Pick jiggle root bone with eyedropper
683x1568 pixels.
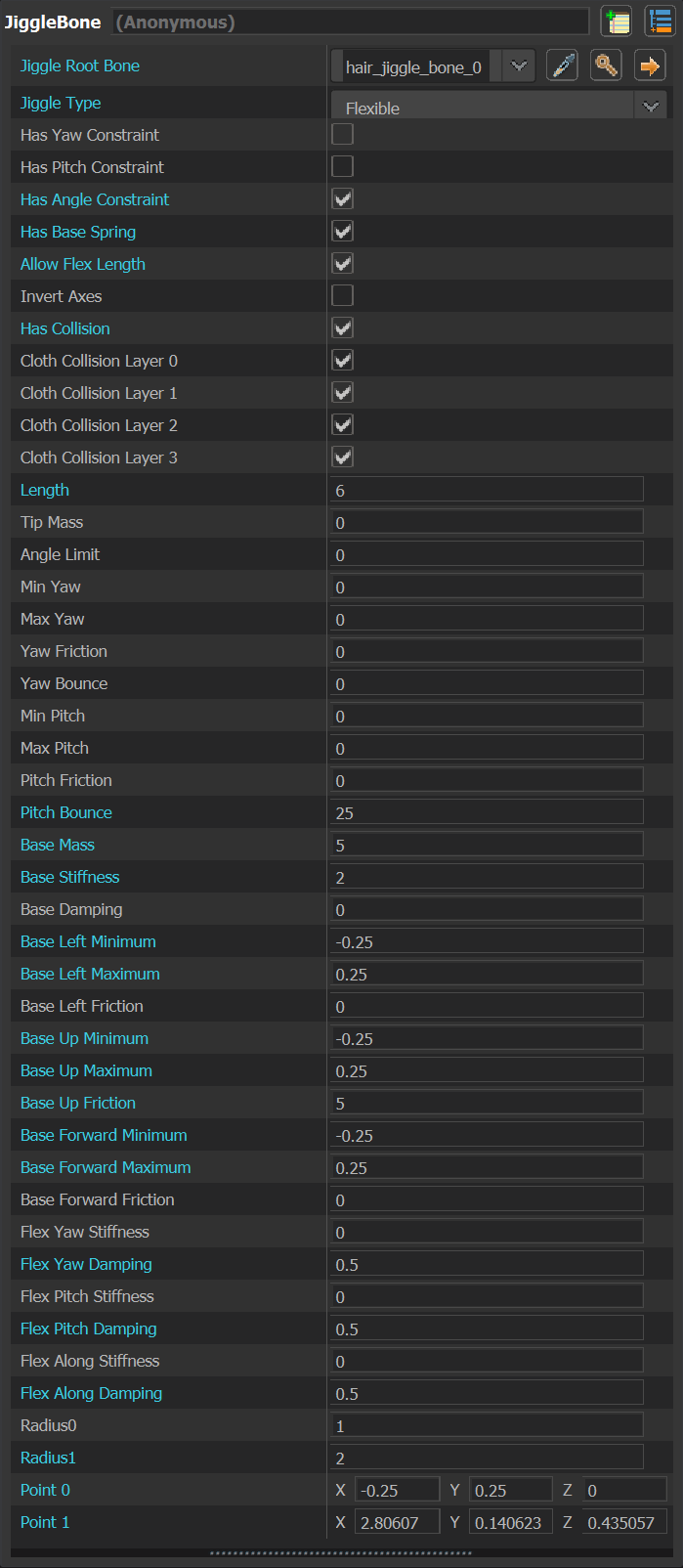[562, 65]
